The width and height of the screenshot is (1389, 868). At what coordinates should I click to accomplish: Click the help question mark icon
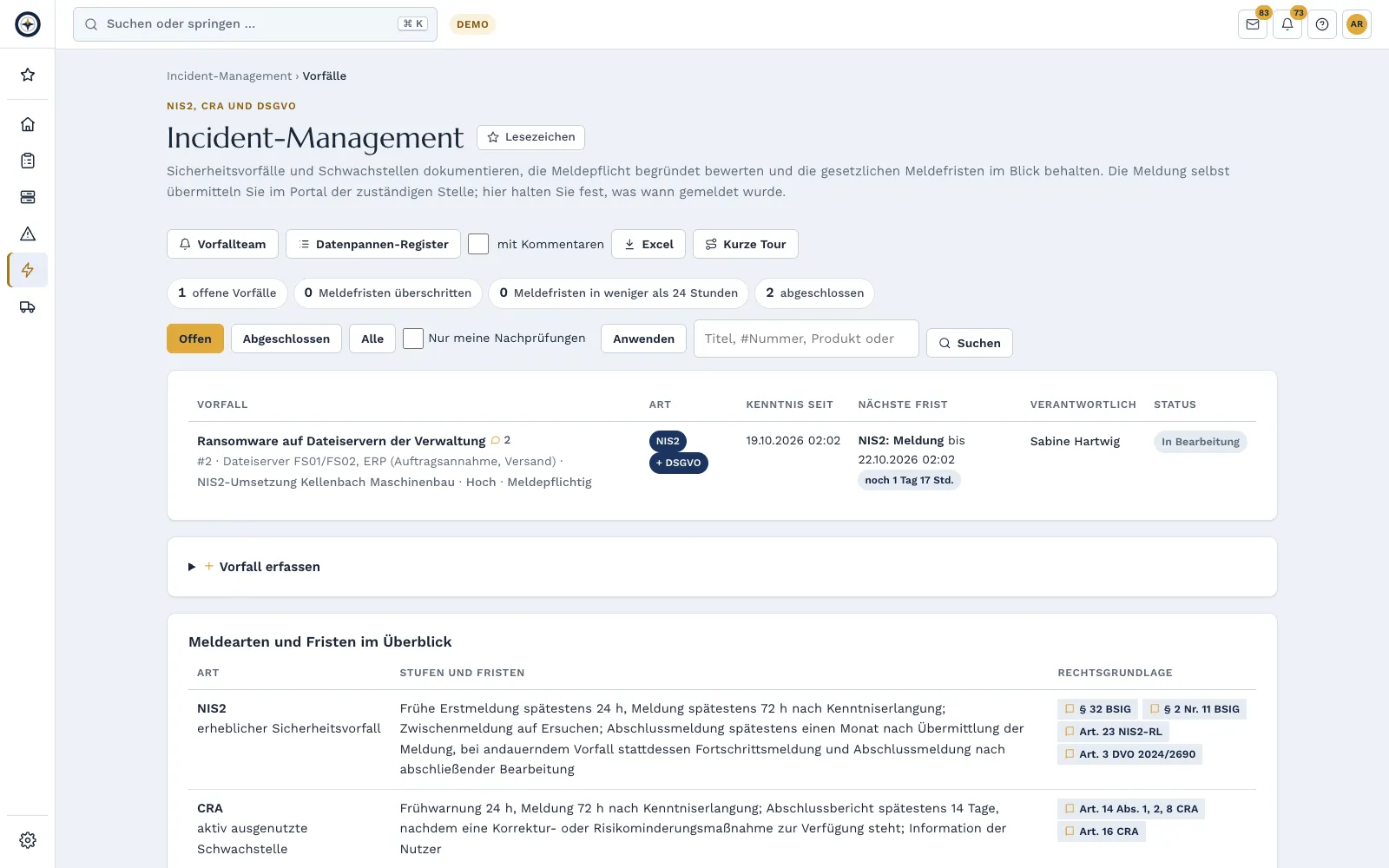(x=1322, y=24)
